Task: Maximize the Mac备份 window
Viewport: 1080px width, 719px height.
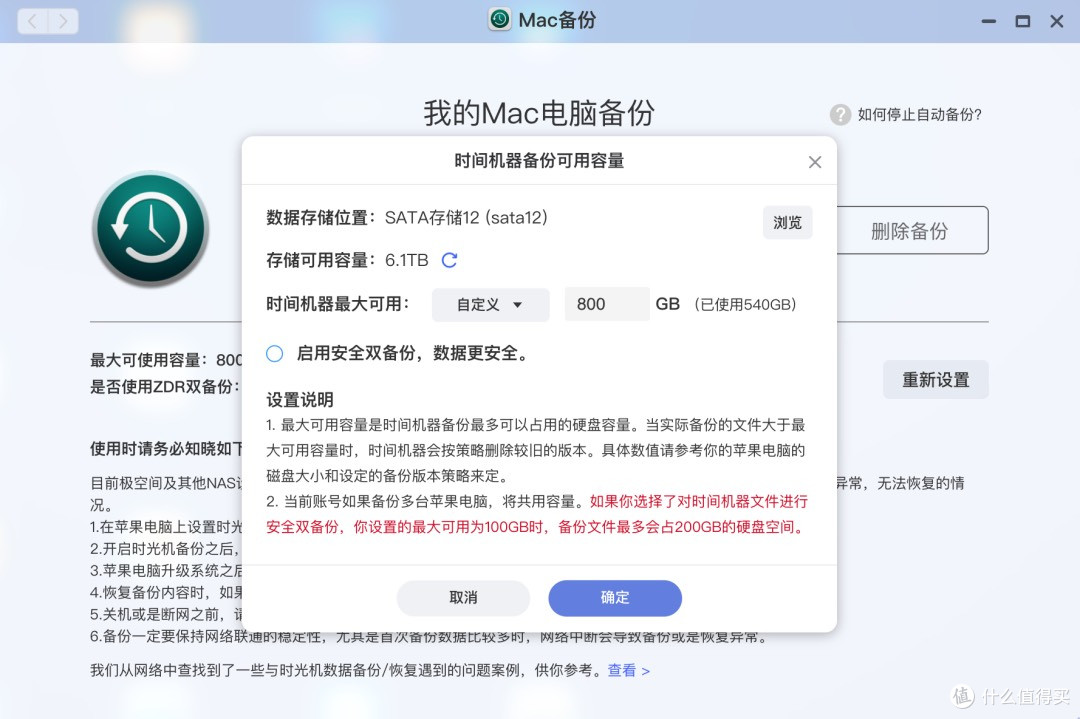Action: [x=1023, y=20]
